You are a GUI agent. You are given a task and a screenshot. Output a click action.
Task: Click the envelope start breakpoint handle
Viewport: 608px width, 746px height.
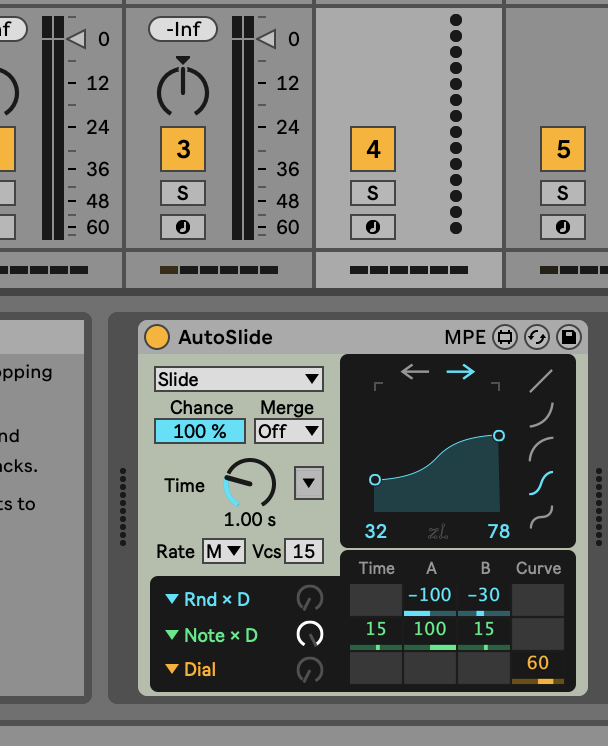[x=375, y=480]
